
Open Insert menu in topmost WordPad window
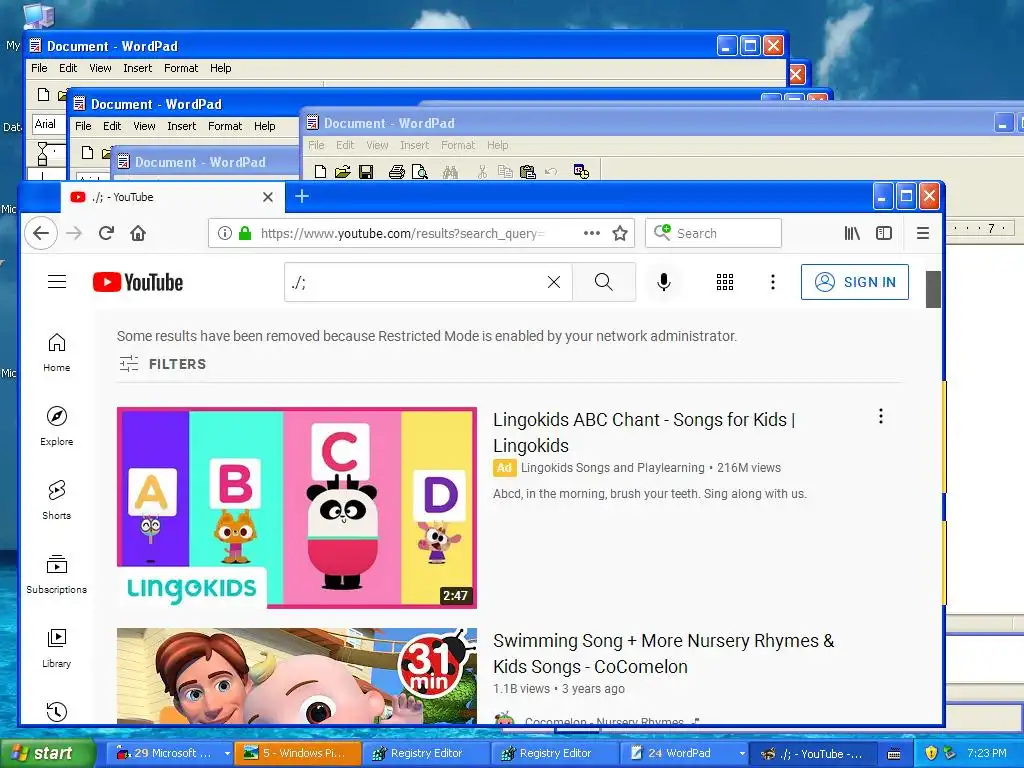tap(137, 68)
